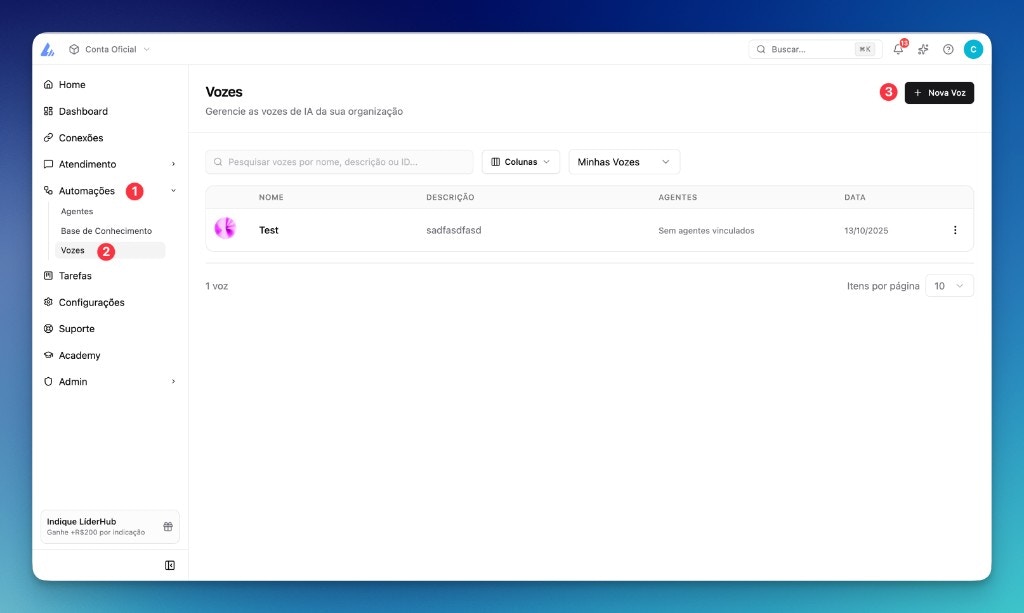Click the Nova Voz button
Screen dimensions: 1024x613
point(939,92)
